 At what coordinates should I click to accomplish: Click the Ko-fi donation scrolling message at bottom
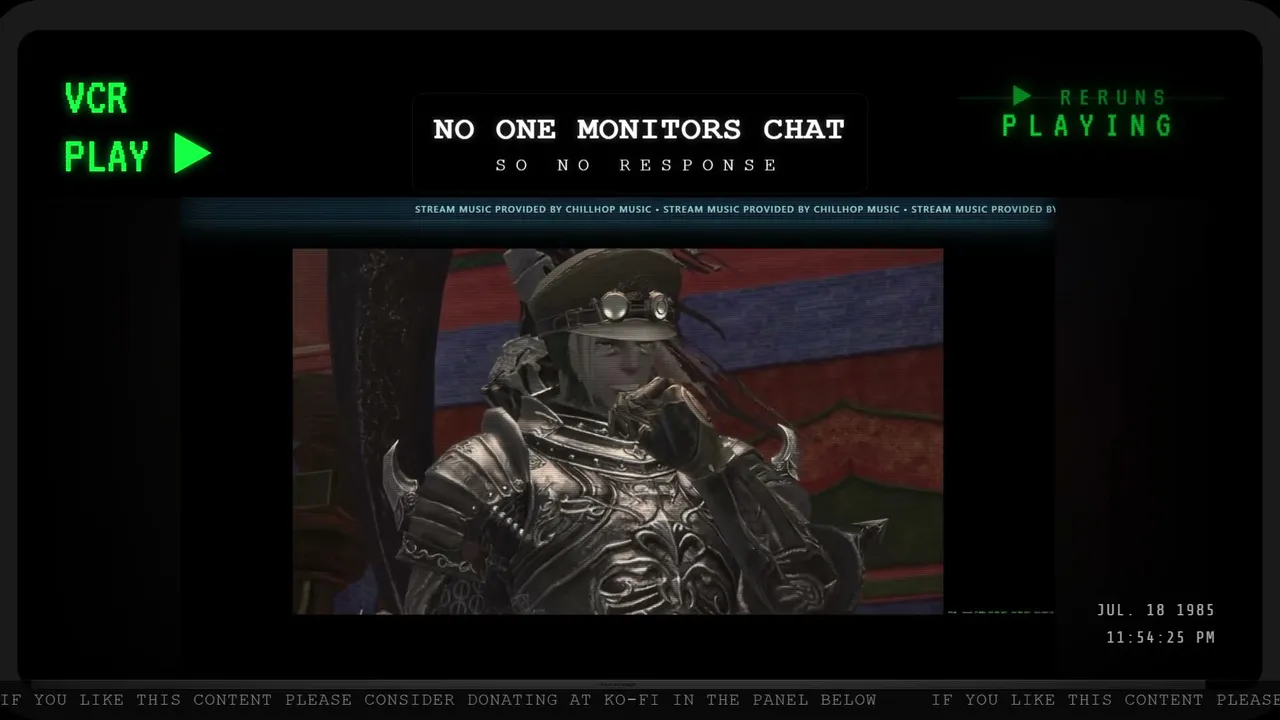pos(640,700)
